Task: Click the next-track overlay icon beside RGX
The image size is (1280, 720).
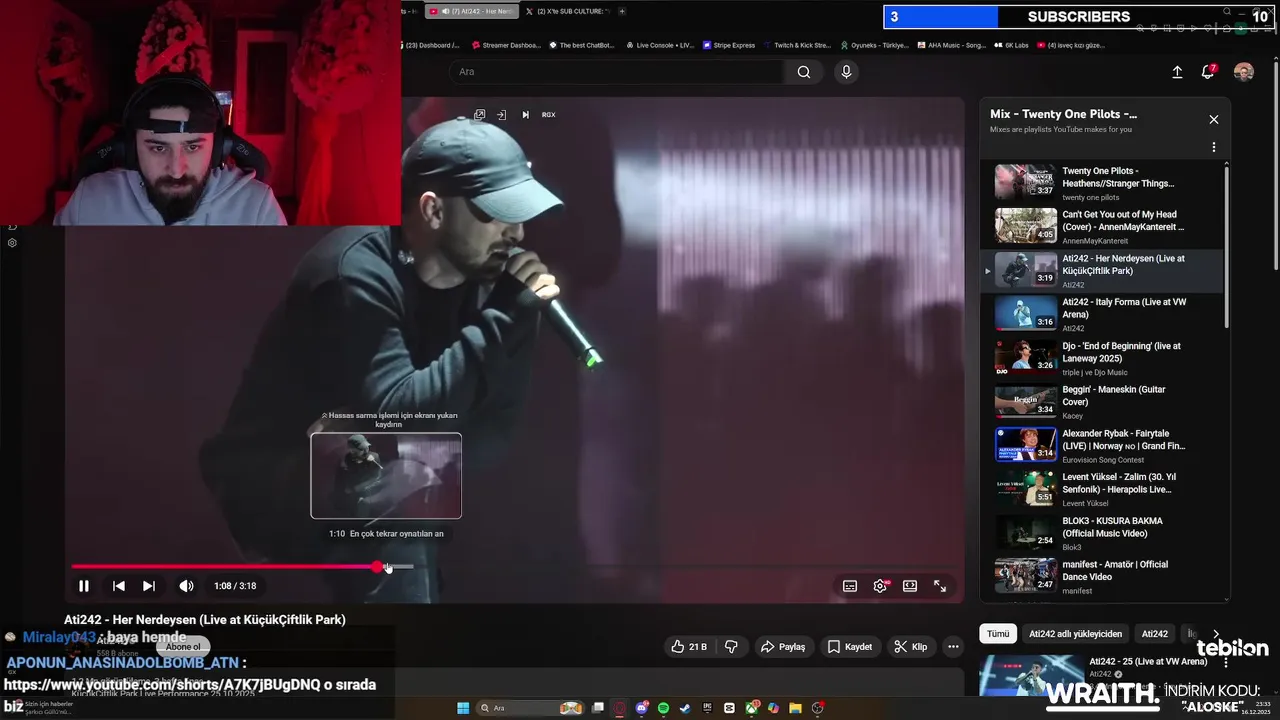Action: click(525, 115)
